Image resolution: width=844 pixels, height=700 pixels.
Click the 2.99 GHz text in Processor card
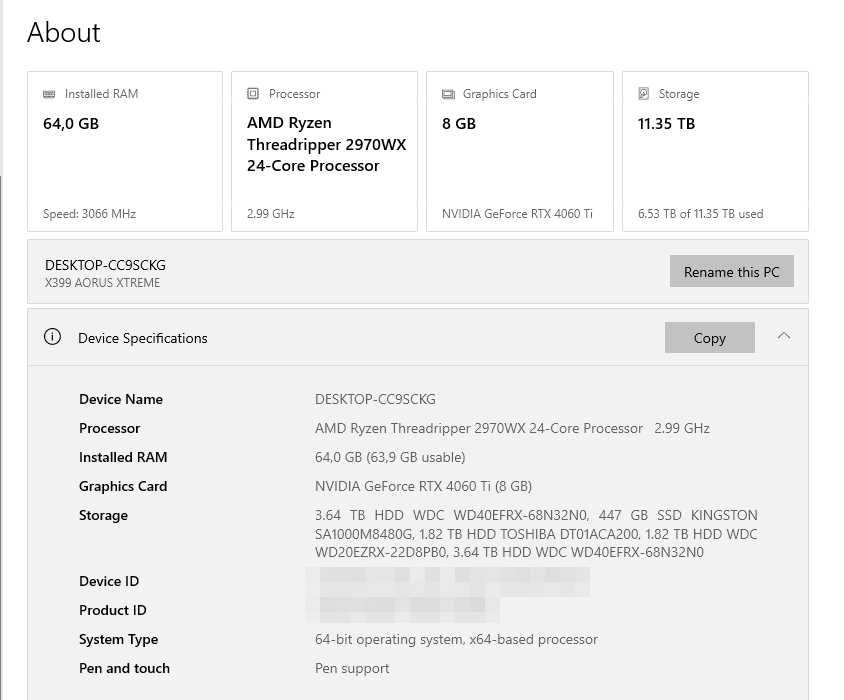(271, 214)
